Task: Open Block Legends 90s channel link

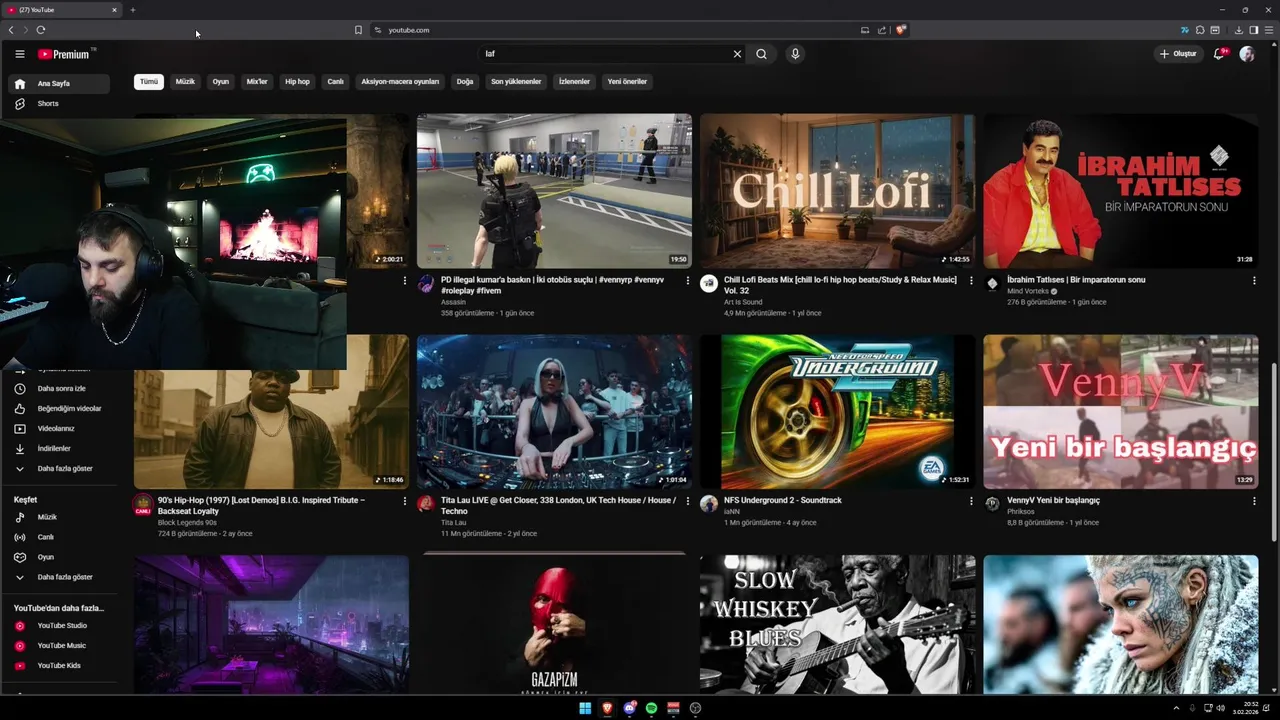Action: pos(187,523)
